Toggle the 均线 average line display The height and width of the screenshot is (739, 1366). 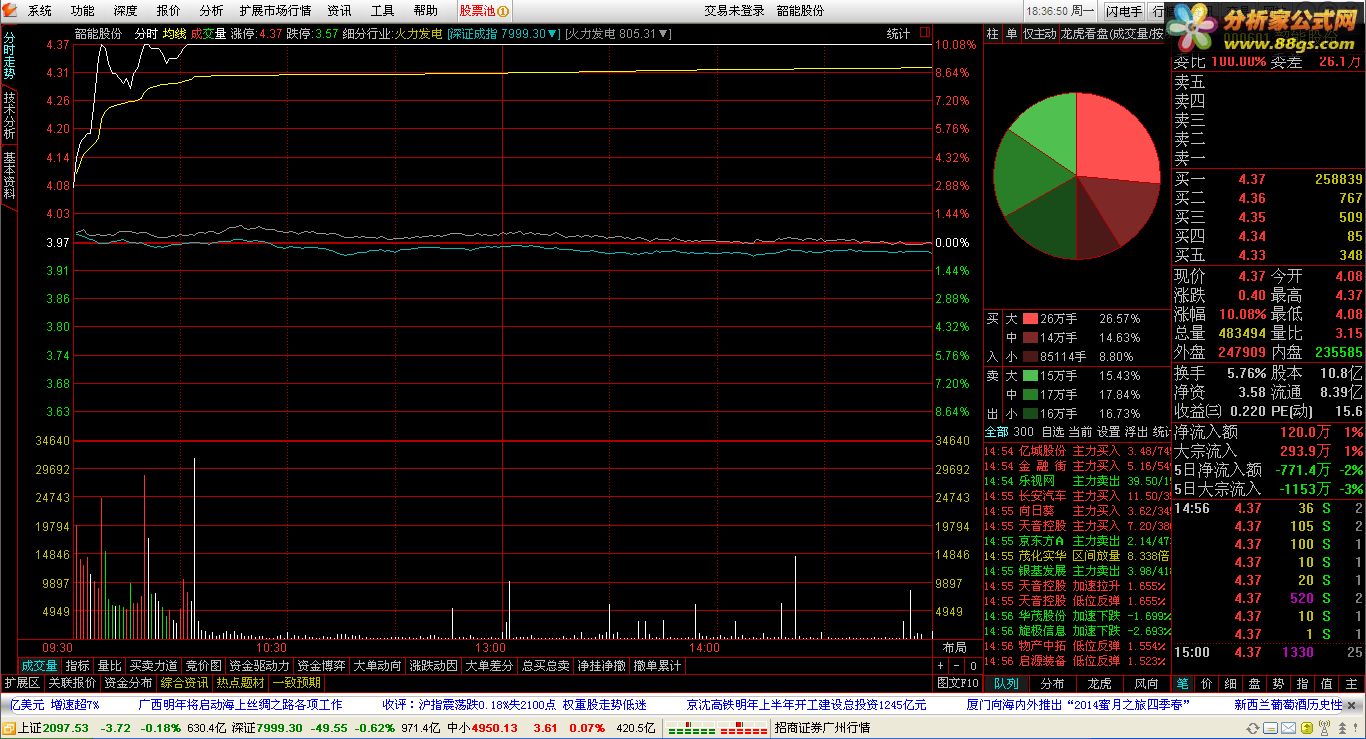(x=174, y=34)
